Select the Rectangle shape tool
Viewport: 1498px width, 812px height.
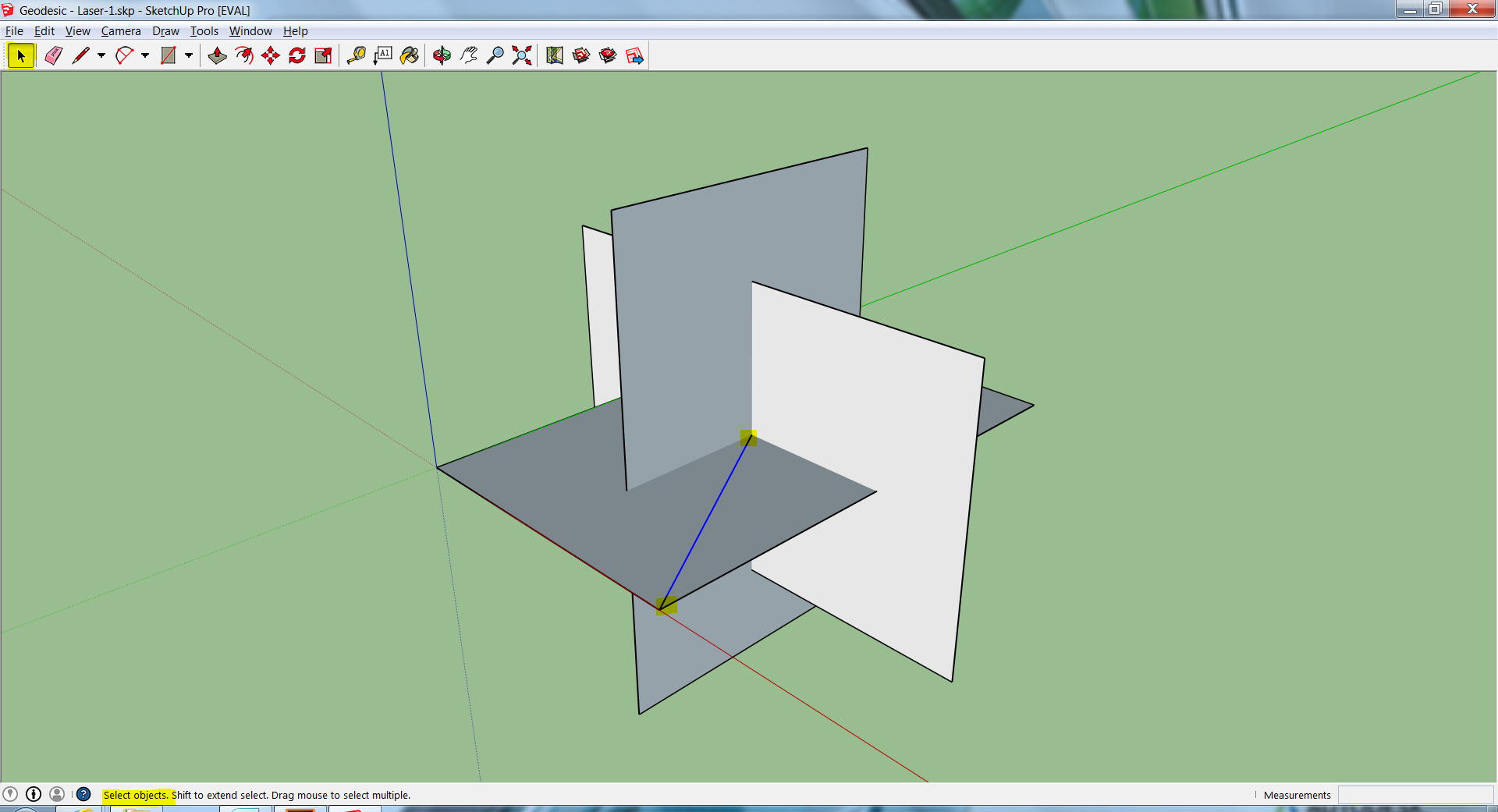168,55
